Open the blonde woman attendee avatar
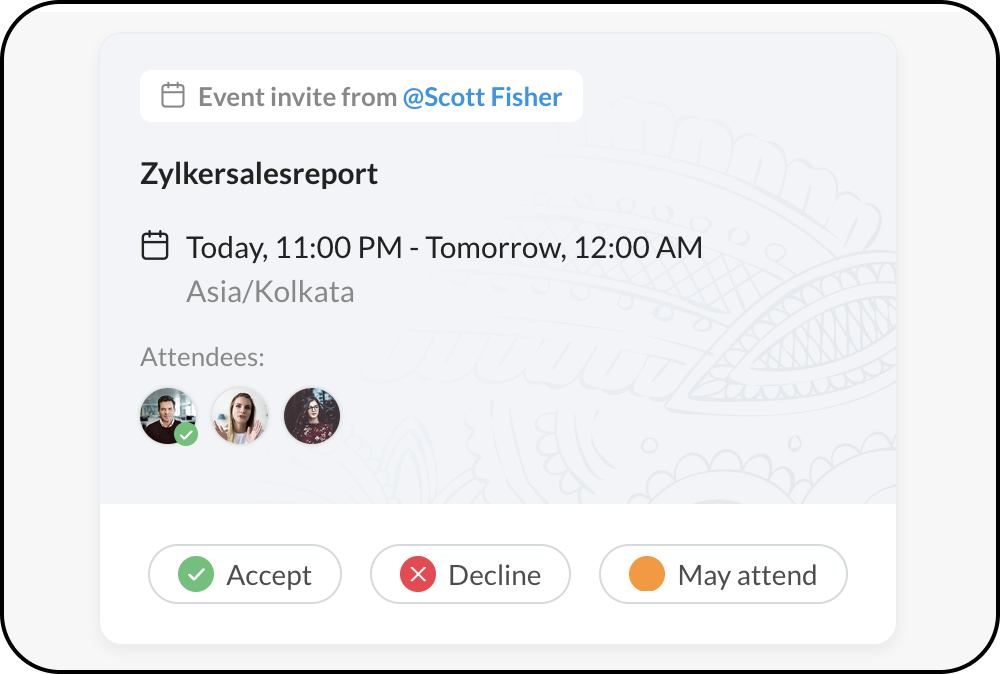The width and height of the screenshot is (1000, 674). pos(240,416)
